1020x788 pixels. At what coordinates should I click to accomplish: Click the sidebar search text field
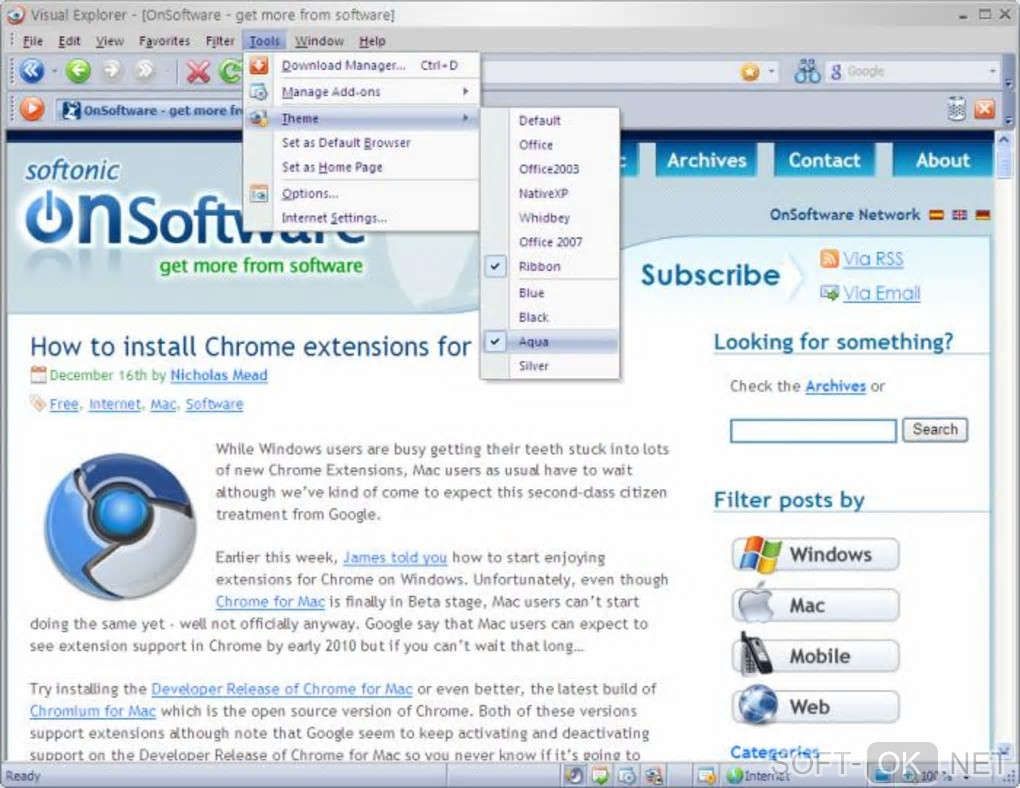point(813,430)
